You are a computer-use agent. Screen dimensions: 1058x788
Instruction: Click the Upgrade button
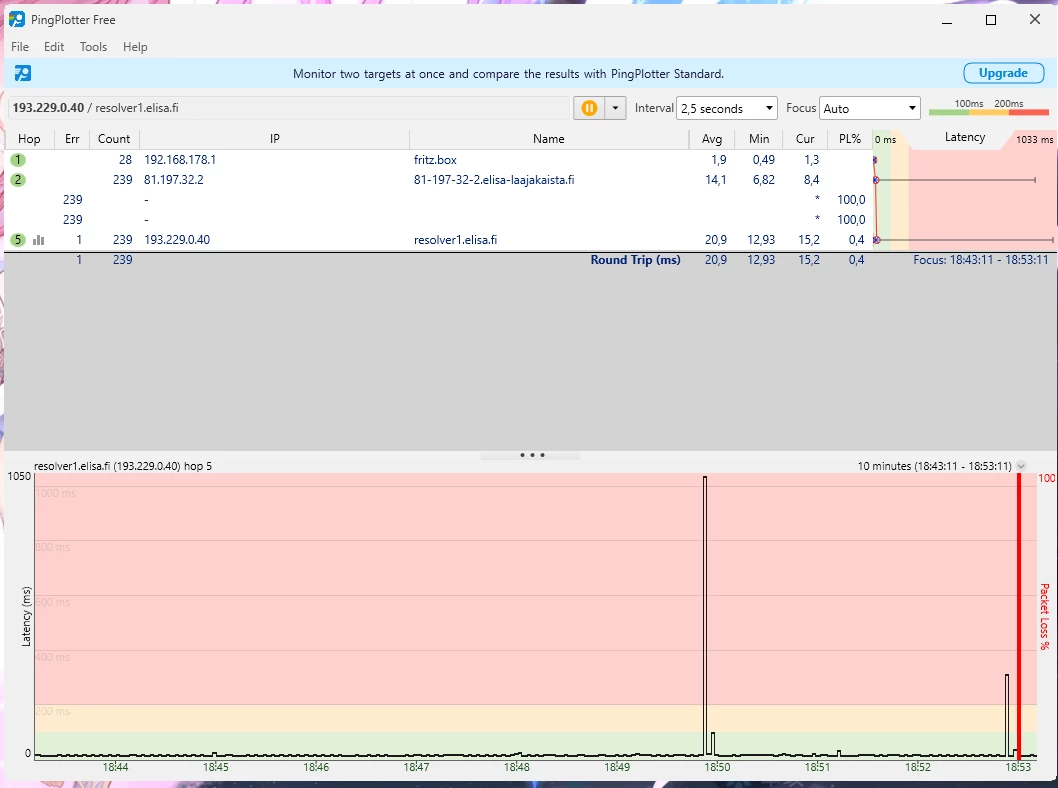pos(1003,73)
